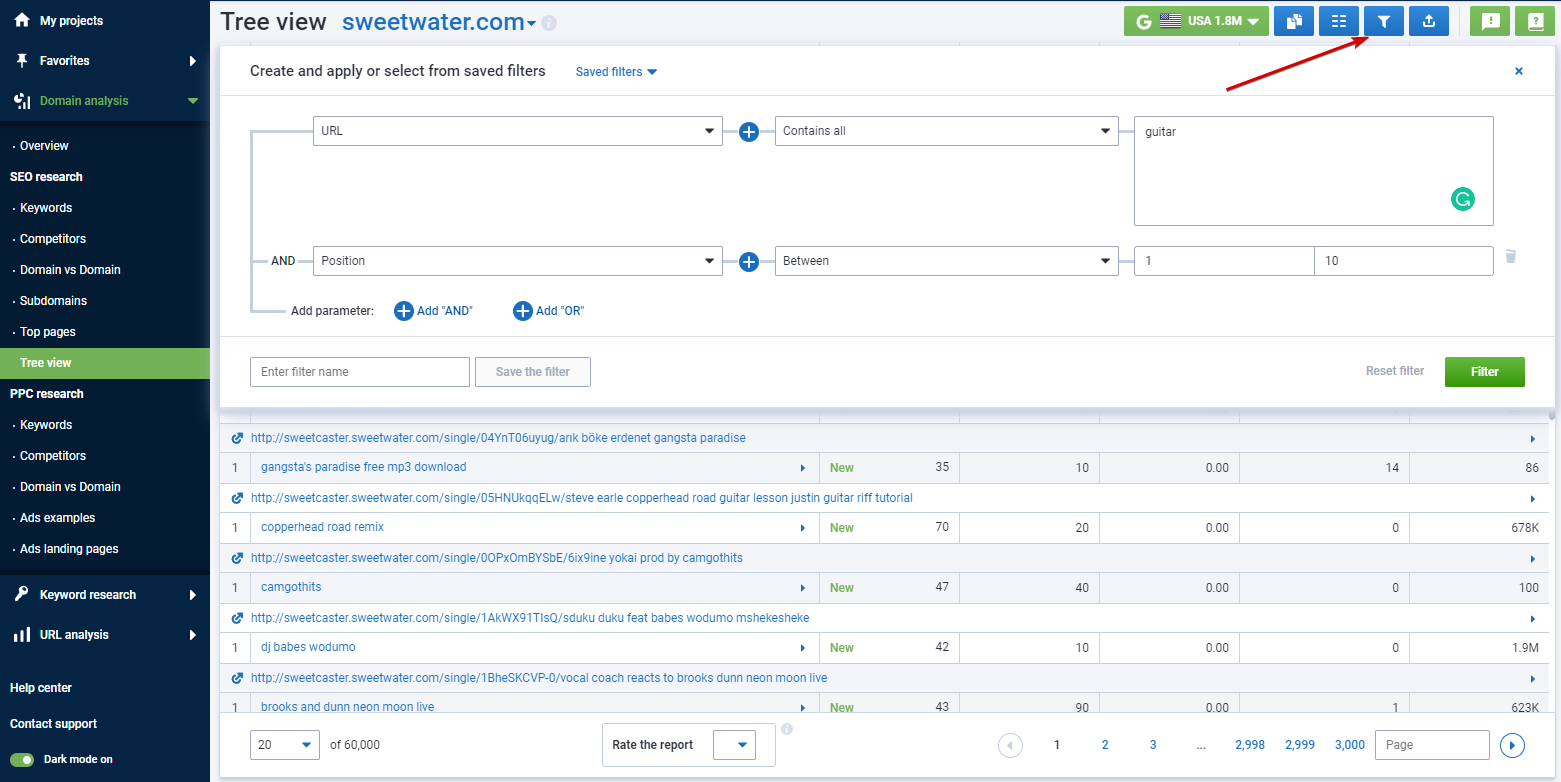1561x782 pixels.
Task: Click the My projects home icon
Action: coord(22,20)
